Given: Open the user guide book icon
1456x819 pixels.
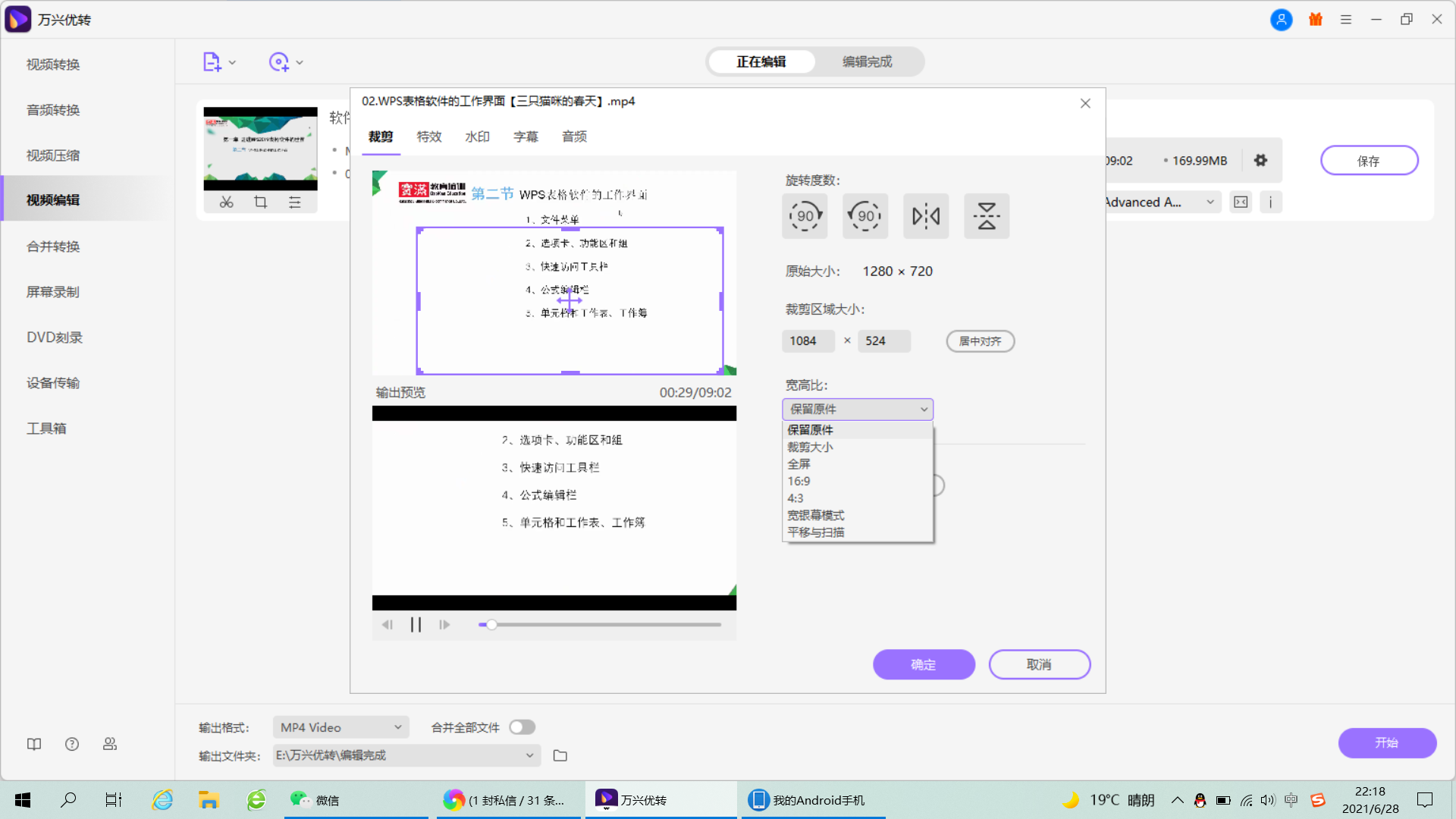Looking at the screenshot, I should pos(34,744).
